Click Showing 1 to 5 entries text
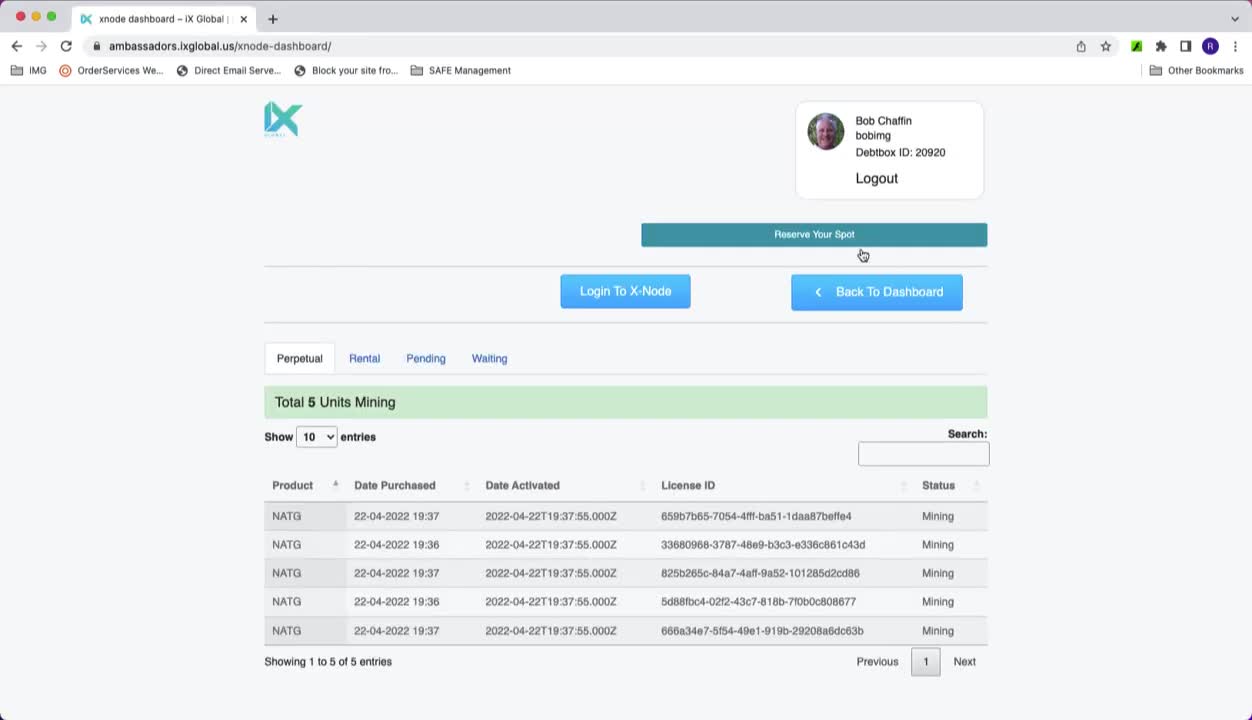This screenshot has height=720, width=1252. (x=328, y=662)
